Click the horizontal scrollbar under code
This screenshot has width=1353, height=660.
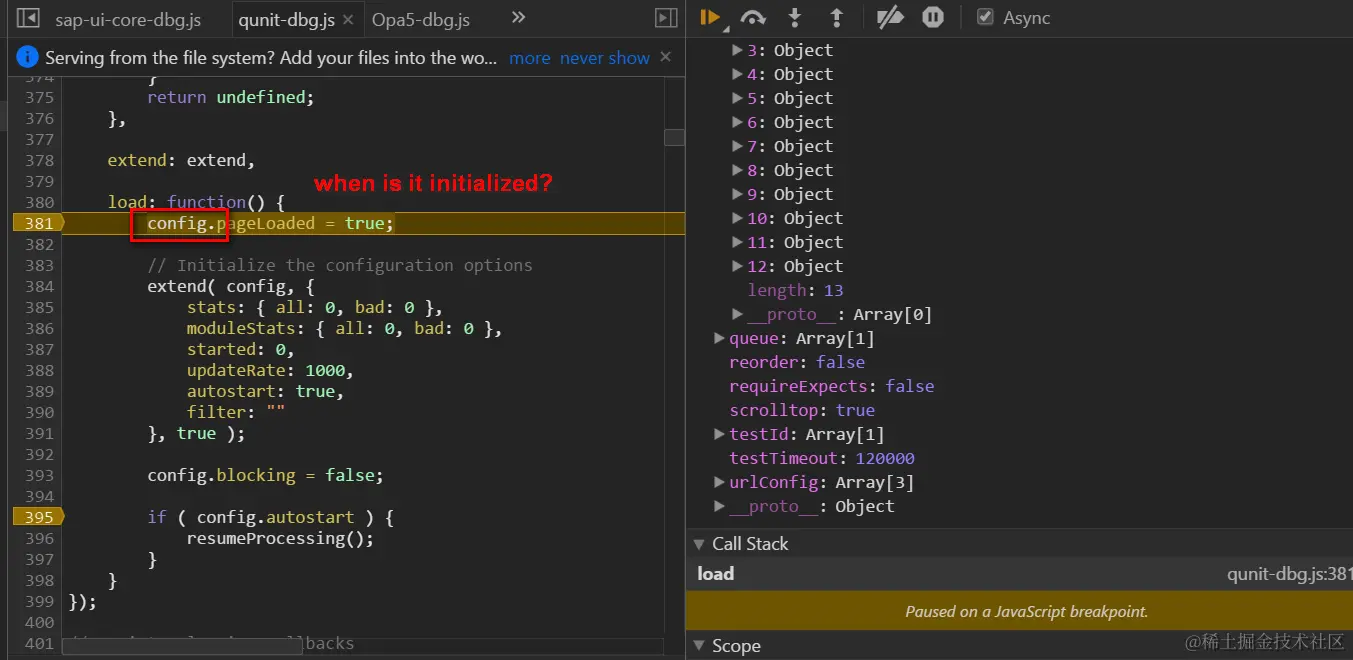183,647
